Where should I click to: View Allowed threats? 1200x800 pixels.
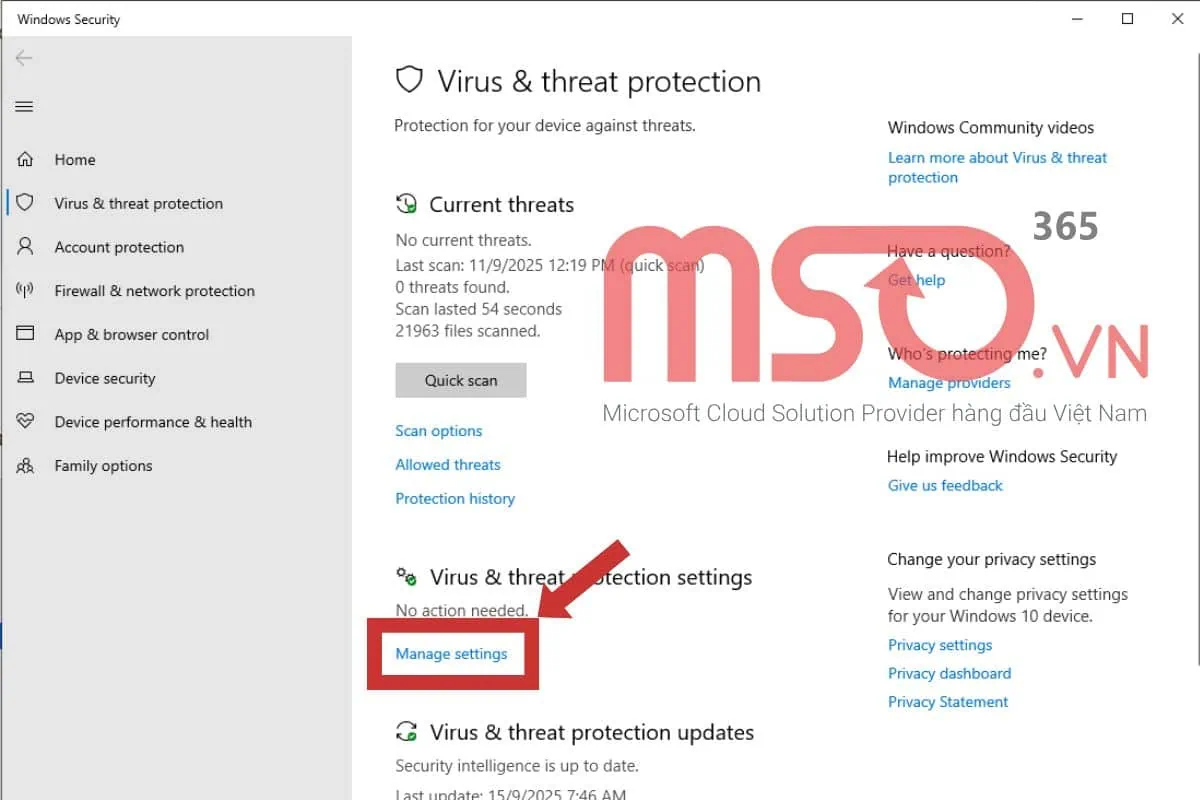click(448, 464)
